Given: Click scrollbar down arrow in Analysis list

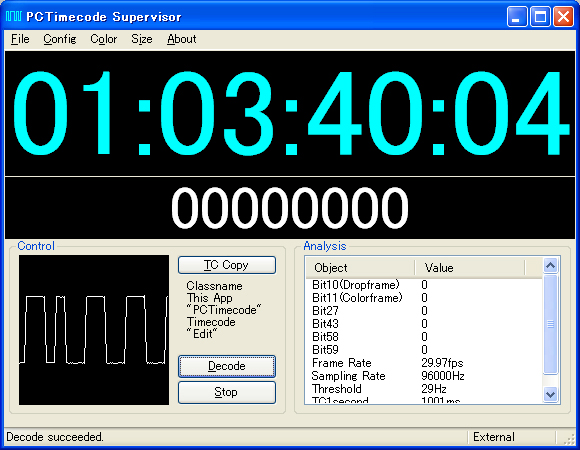Looking at the screenshot, I should click(x=550, y=394).
